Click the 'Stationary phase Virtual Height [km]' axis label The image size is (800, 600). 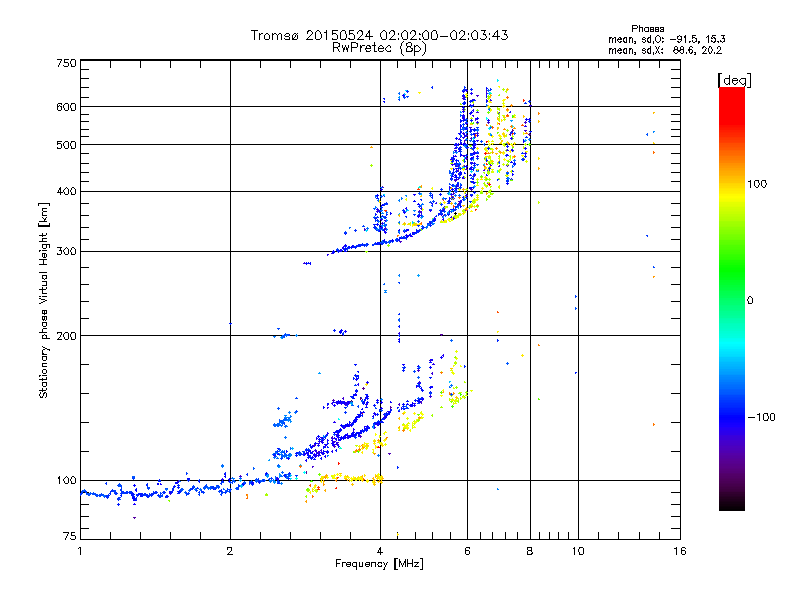coord(44,300)
